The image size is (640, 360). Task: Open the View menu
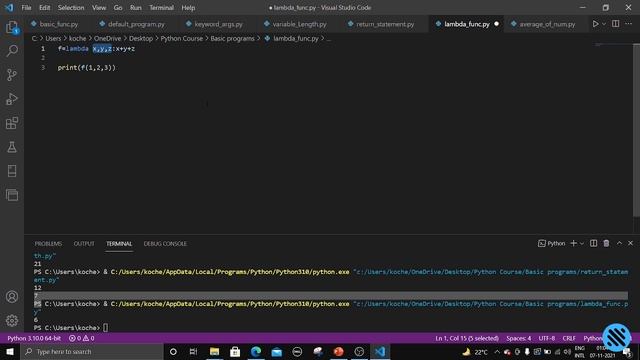point(99,8)
